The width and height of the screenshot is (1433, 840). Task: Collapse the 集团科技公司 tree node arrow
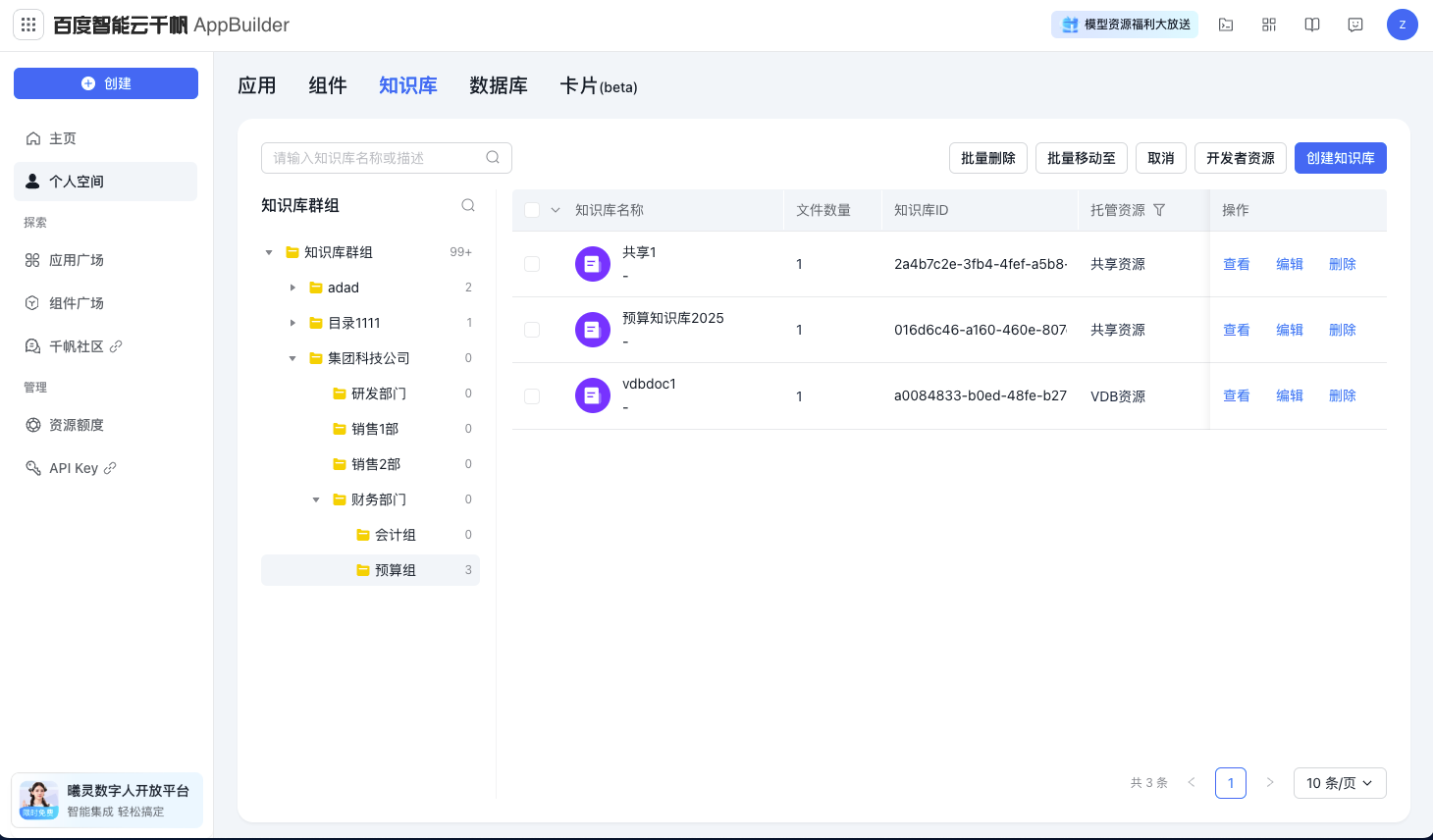(x=292, y=358)
